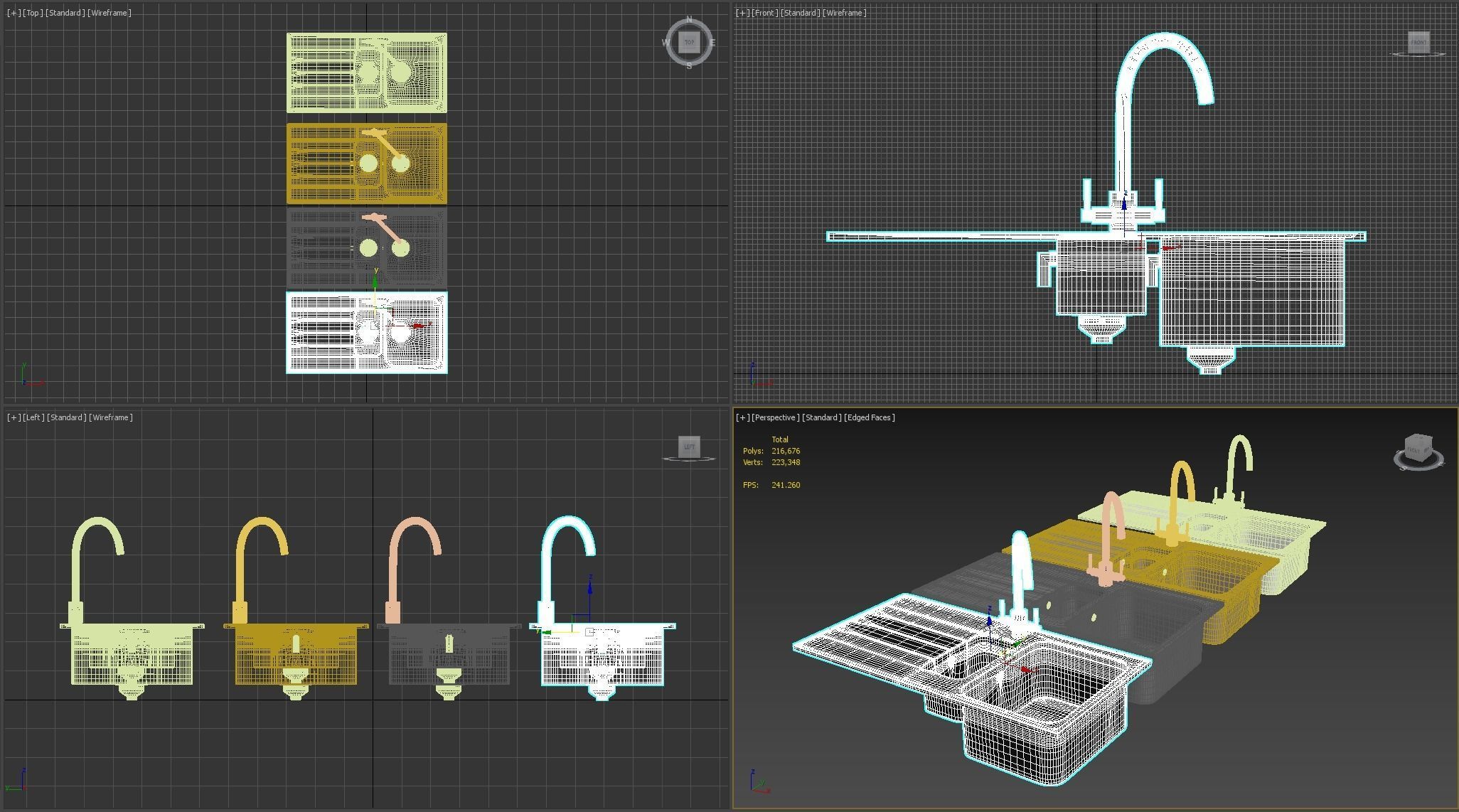
Task: Open the [Front] point-of-view label menu
Action: 764,13
